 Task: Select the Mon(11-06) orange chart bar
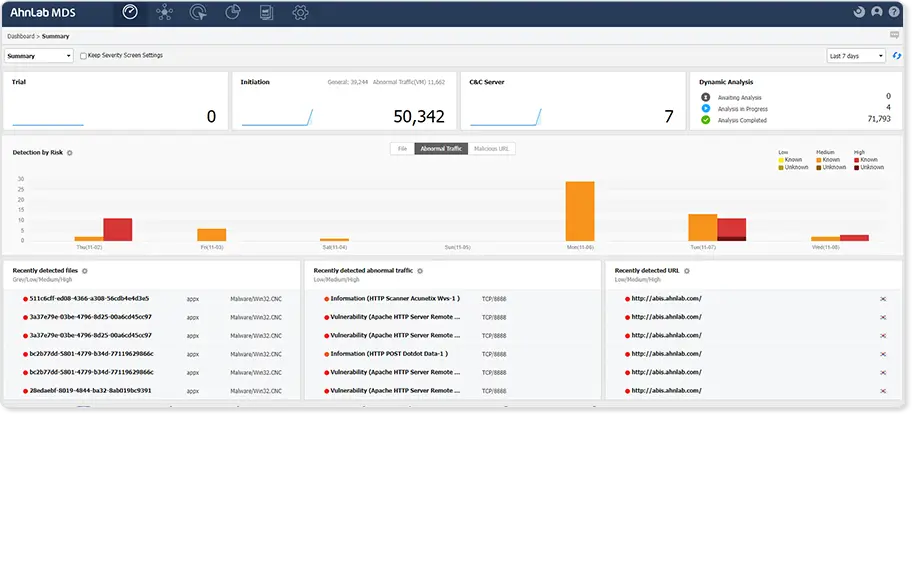click(580, 211)
